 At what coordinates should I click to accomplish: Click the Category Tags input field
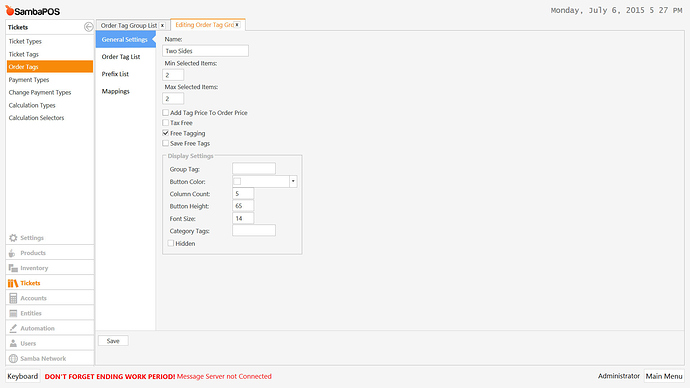[254, 231]
